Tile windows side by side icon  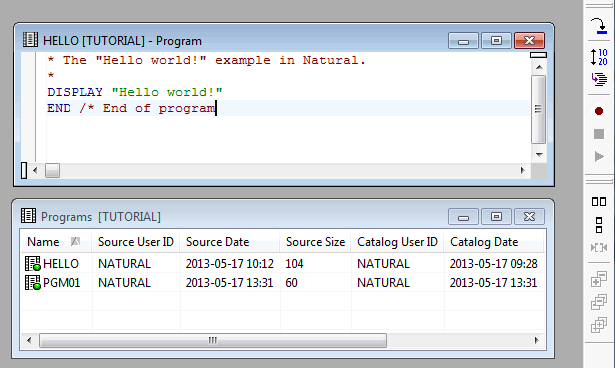tap(599, 202)
